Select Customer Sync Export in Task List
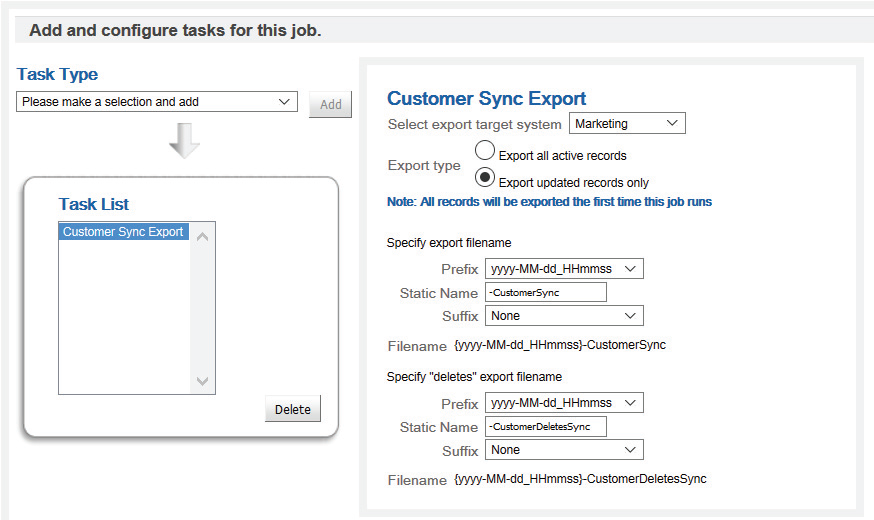 (123, 231)
